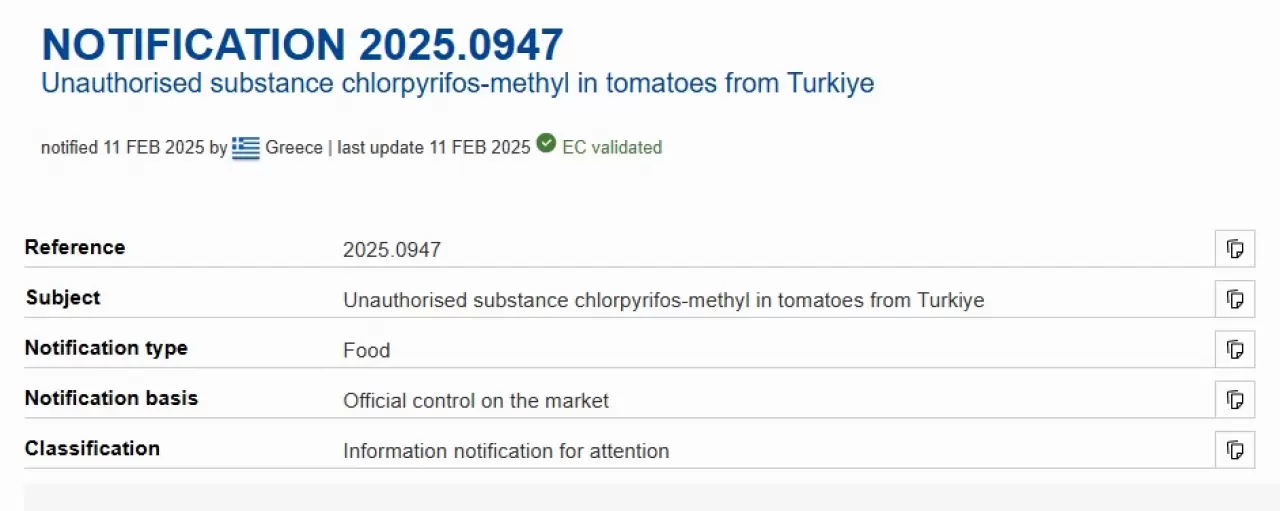The width and height of the screenshot is (1280, 511).
Task: Click the blue chlorpyrifos-methyl subtitle under the heading
Action: click(457, 82)
